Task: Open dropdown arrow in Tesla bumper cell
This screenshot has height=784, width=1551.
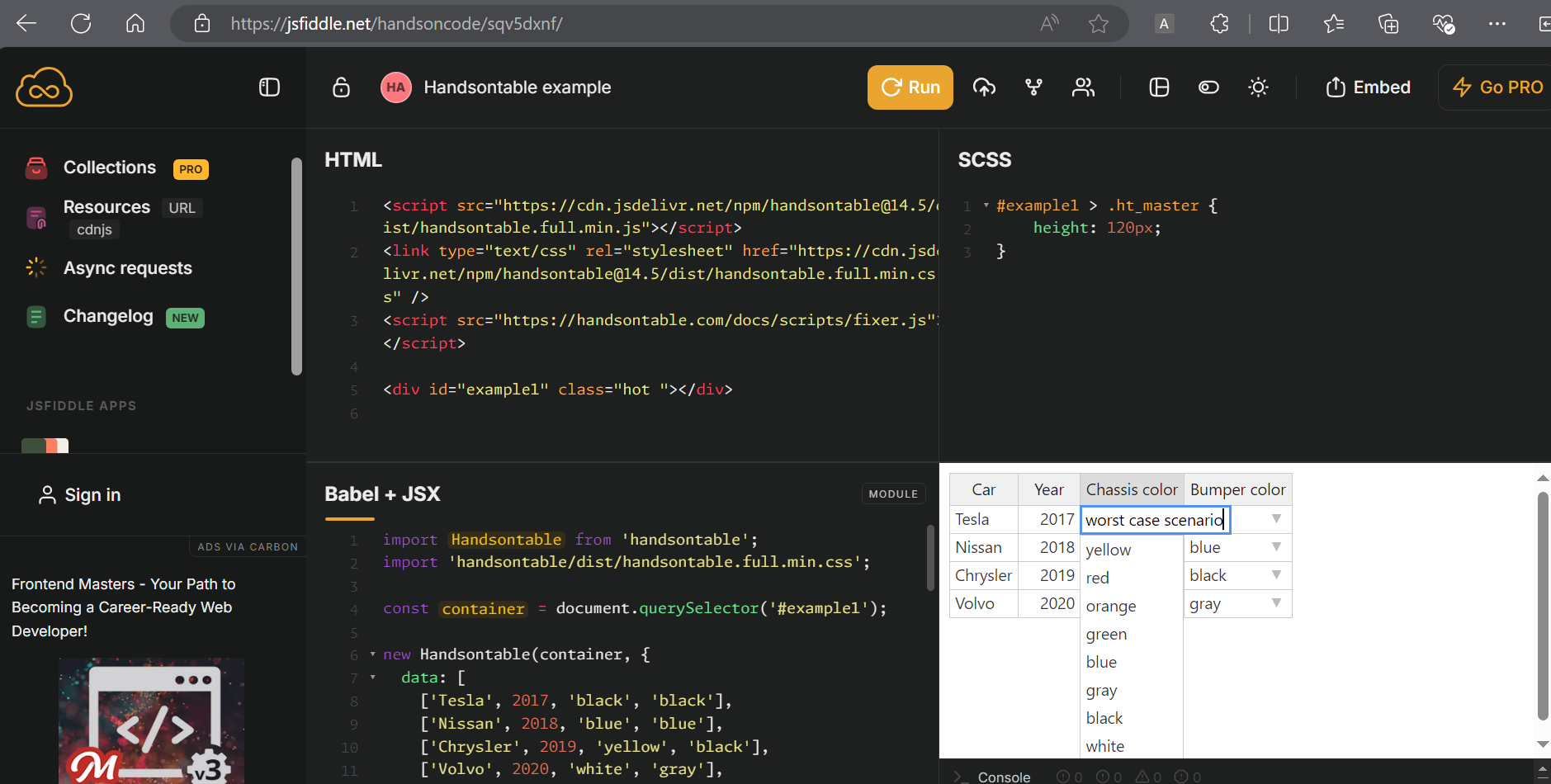Action: [1276, 518]
